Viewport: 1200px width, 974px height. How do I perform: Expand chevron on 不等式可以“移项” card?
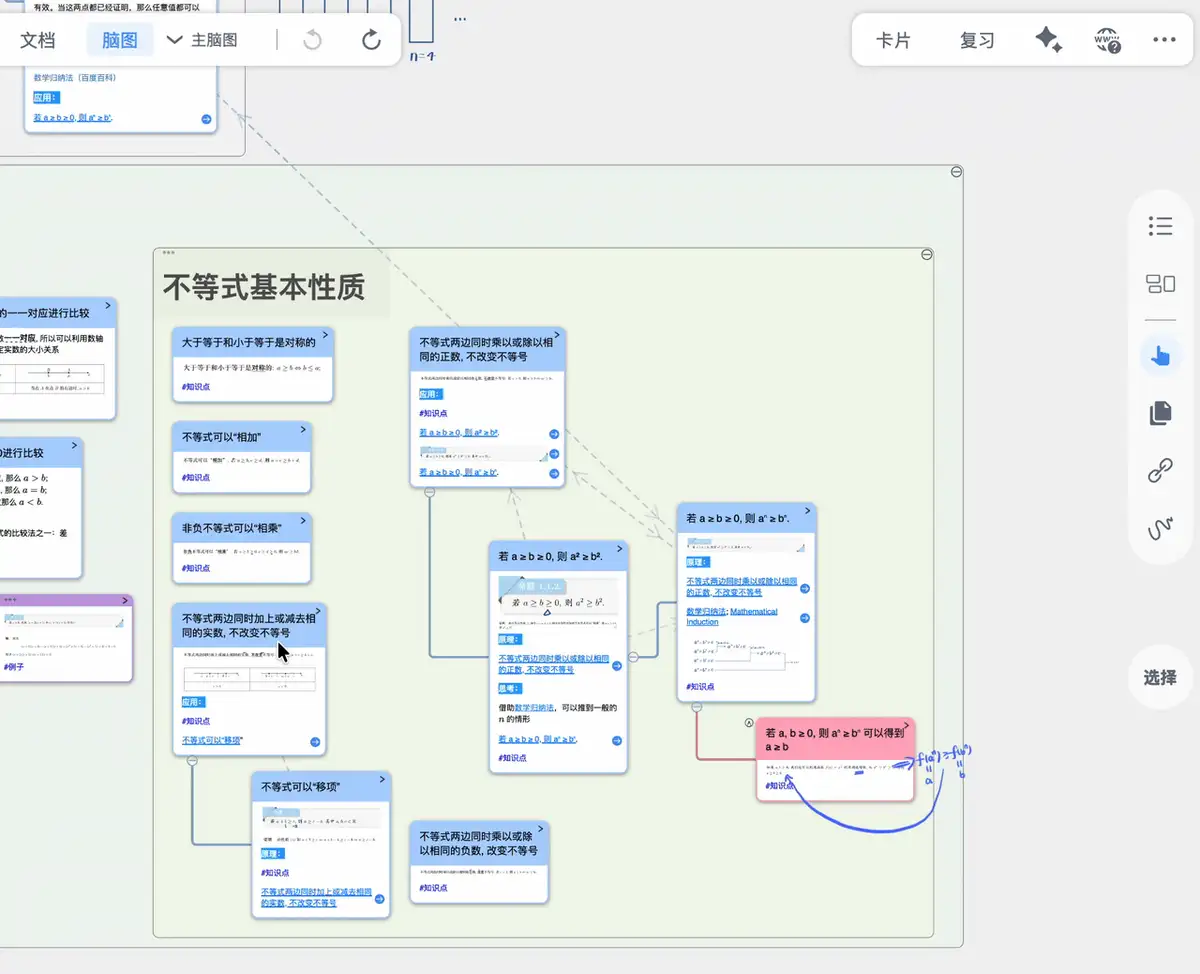(x=382, y=778)
